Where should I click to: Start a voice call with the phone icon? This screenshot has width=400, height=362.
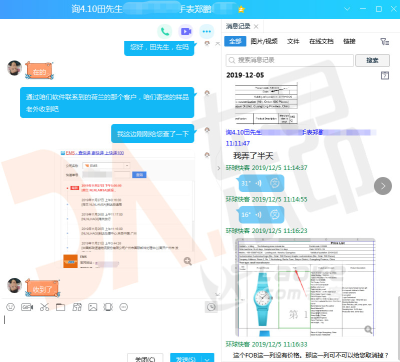(165, 32)
